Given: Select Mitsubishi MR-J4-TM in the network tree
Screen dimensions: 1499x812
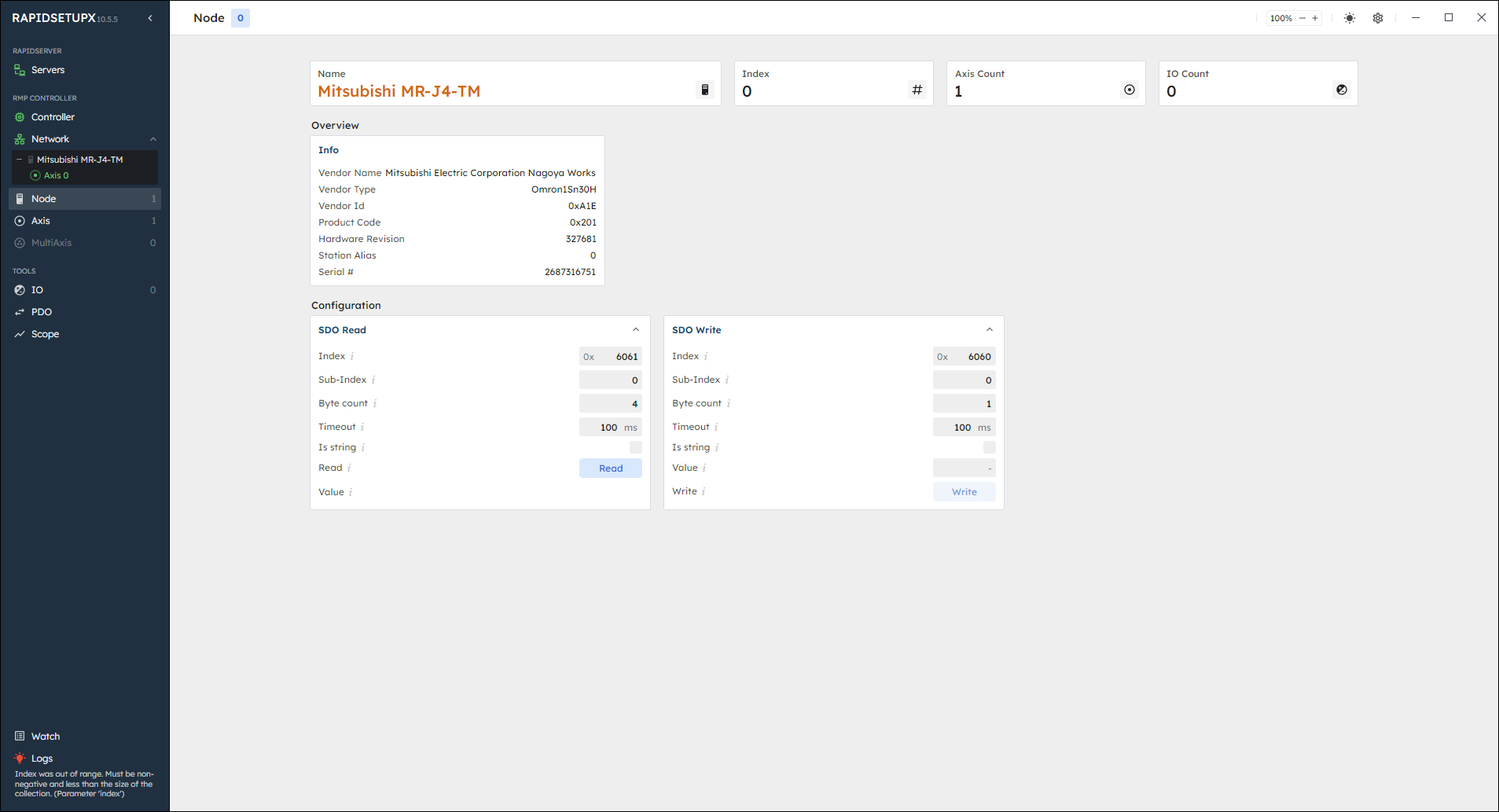Looking at the screenshot, I should [x=79, y=160].
